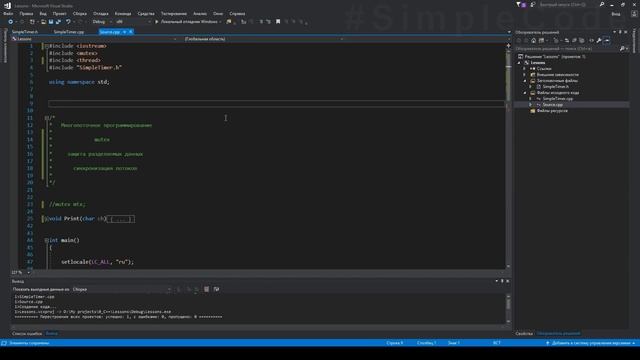Click the Undo arrow in the toolbar
The image size is (640, 360).
point(68,22)
